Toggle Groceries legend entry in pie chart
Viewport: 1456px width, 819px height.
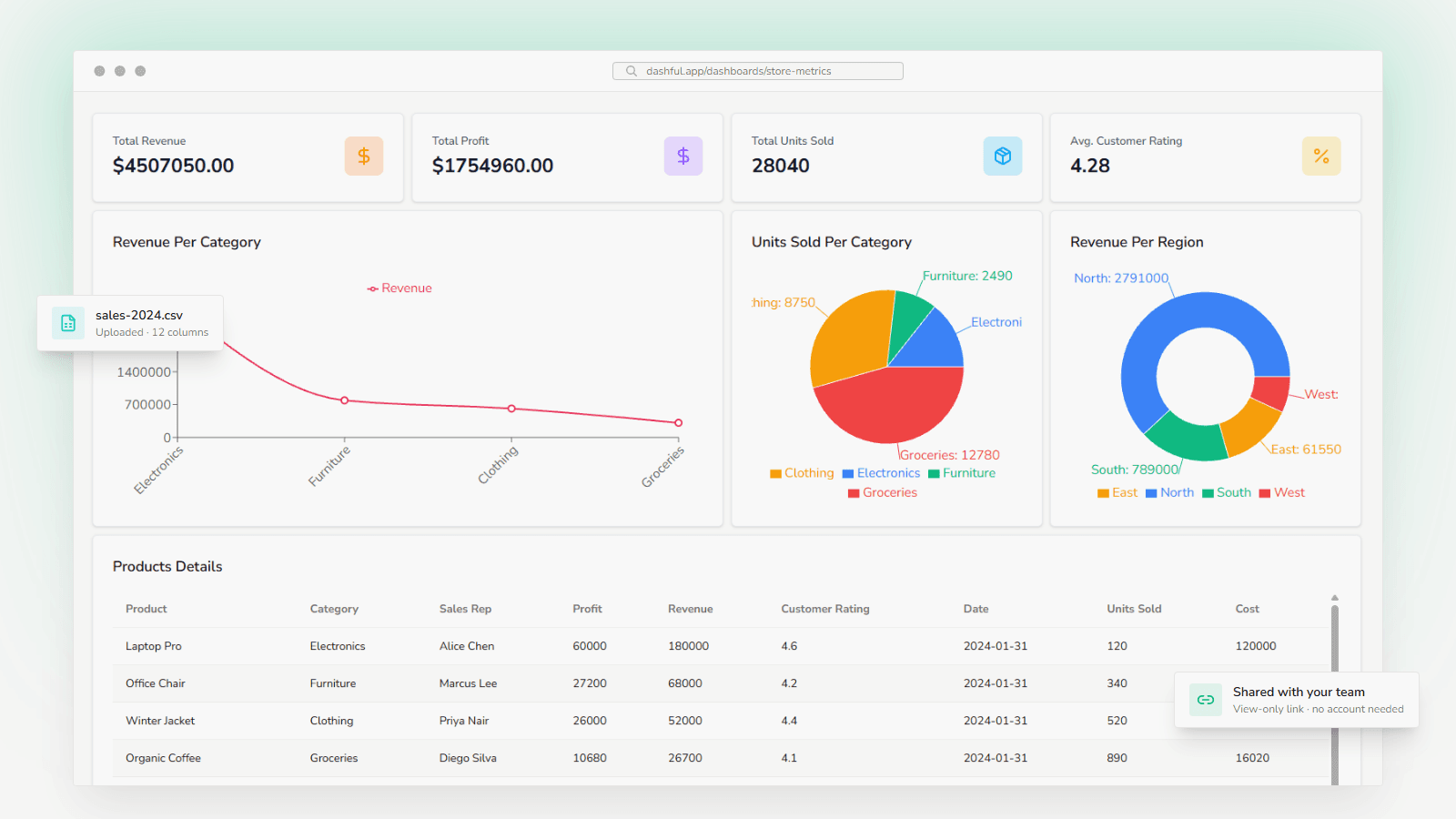coord(883,492)
